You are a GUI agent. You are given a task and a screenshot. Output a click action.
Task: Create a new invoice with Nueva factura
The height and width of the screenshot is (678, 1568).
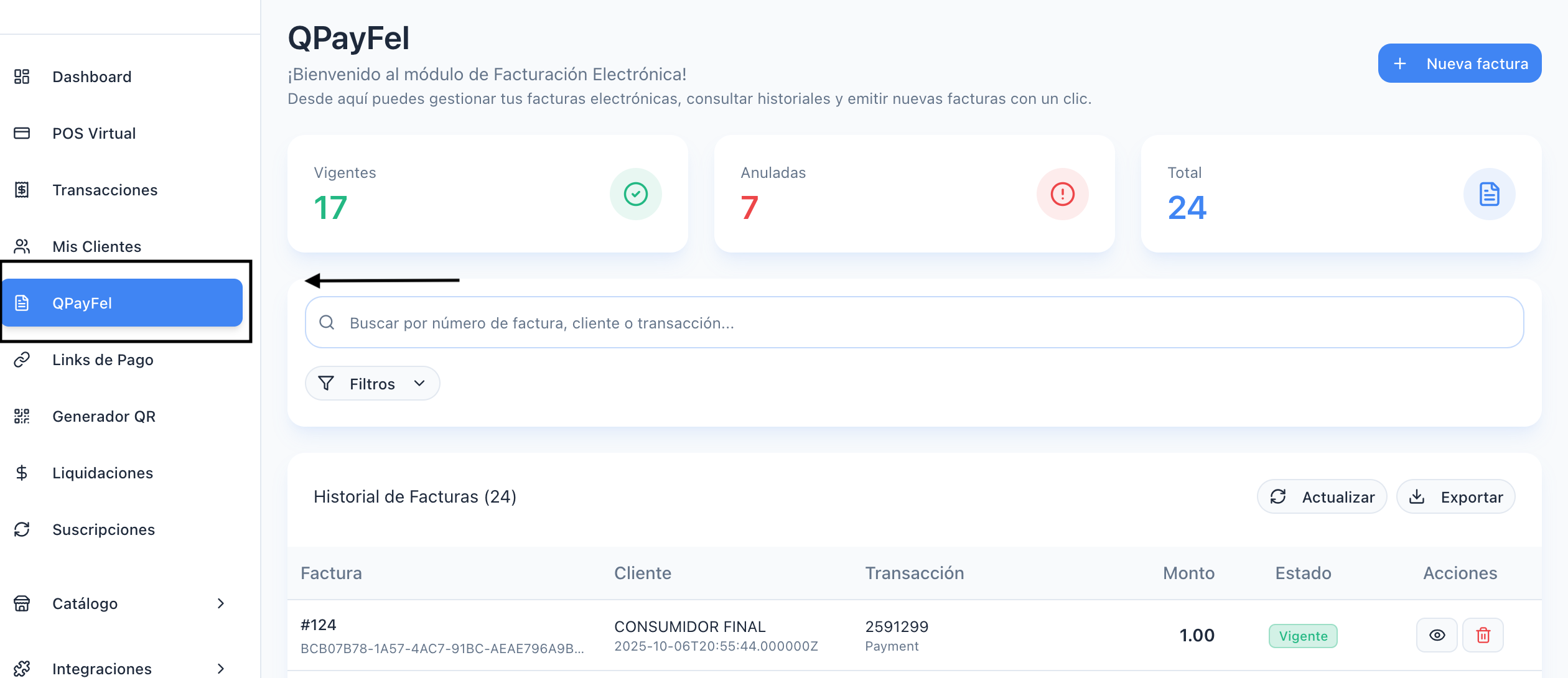point(1459,63)
